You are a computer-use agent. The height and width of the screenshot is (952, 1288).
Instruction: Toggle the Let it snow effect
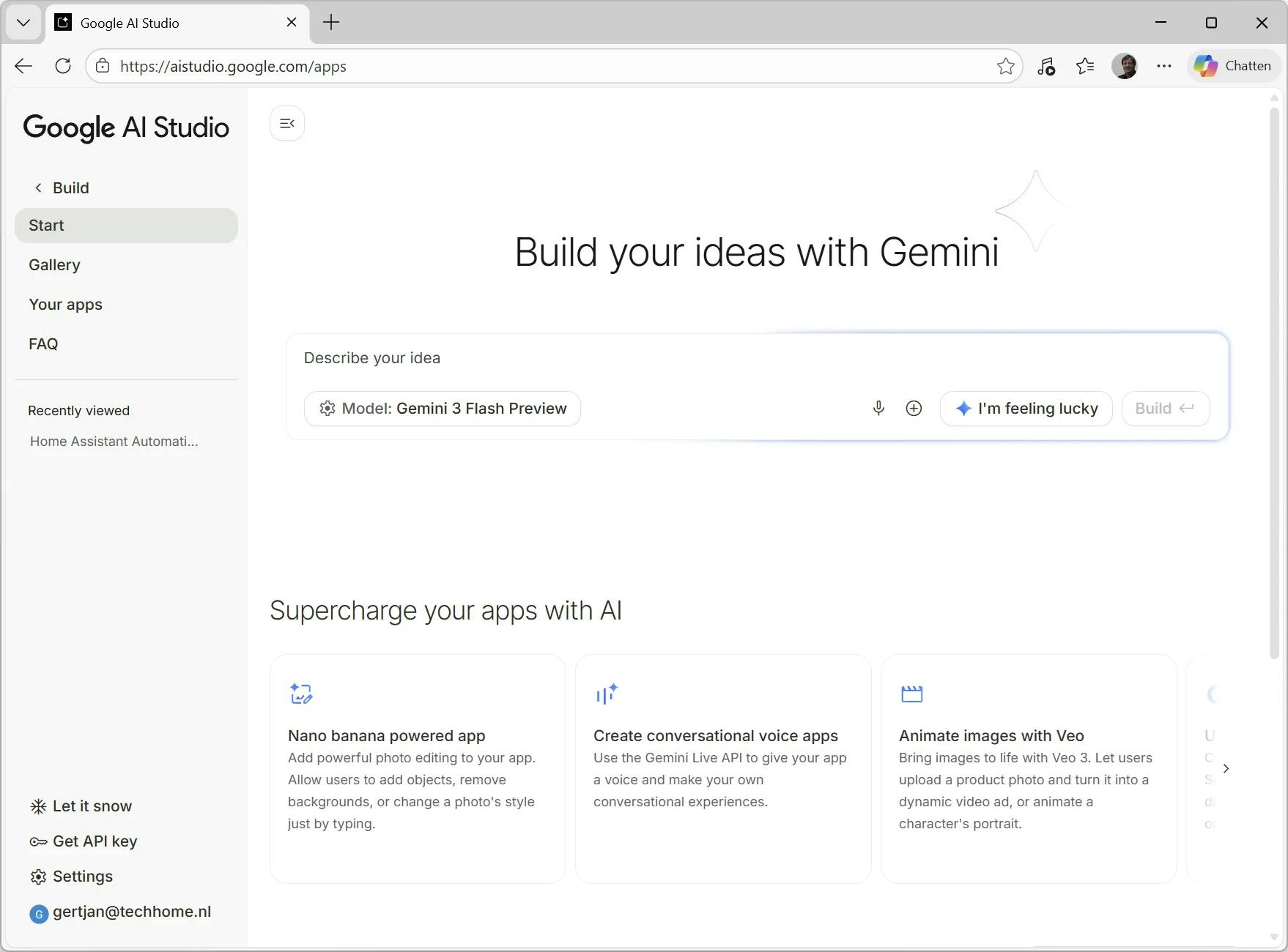click(x=81, y=806)
